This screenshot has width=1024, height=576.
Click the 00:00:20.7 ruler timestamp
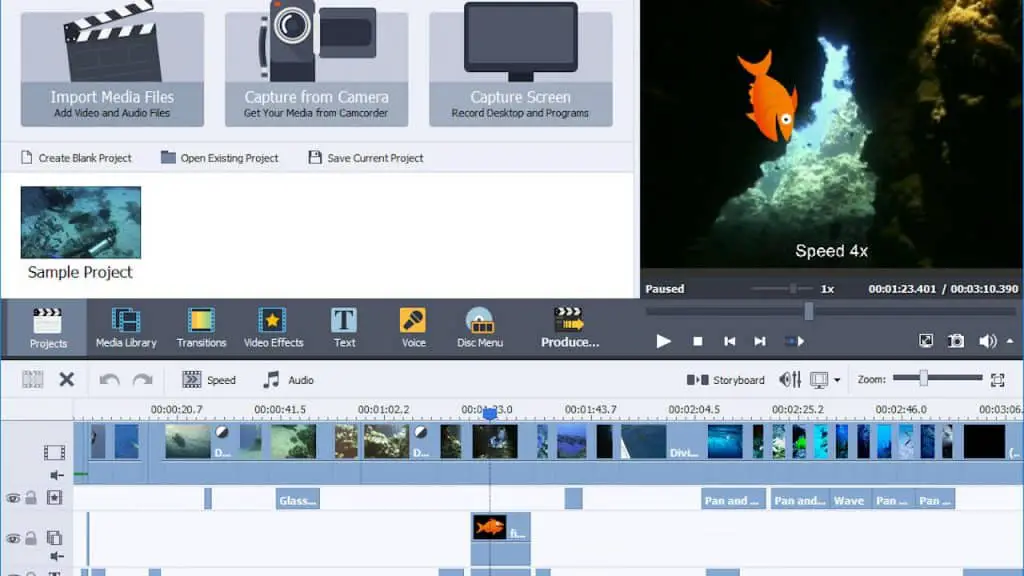(176, 409)
